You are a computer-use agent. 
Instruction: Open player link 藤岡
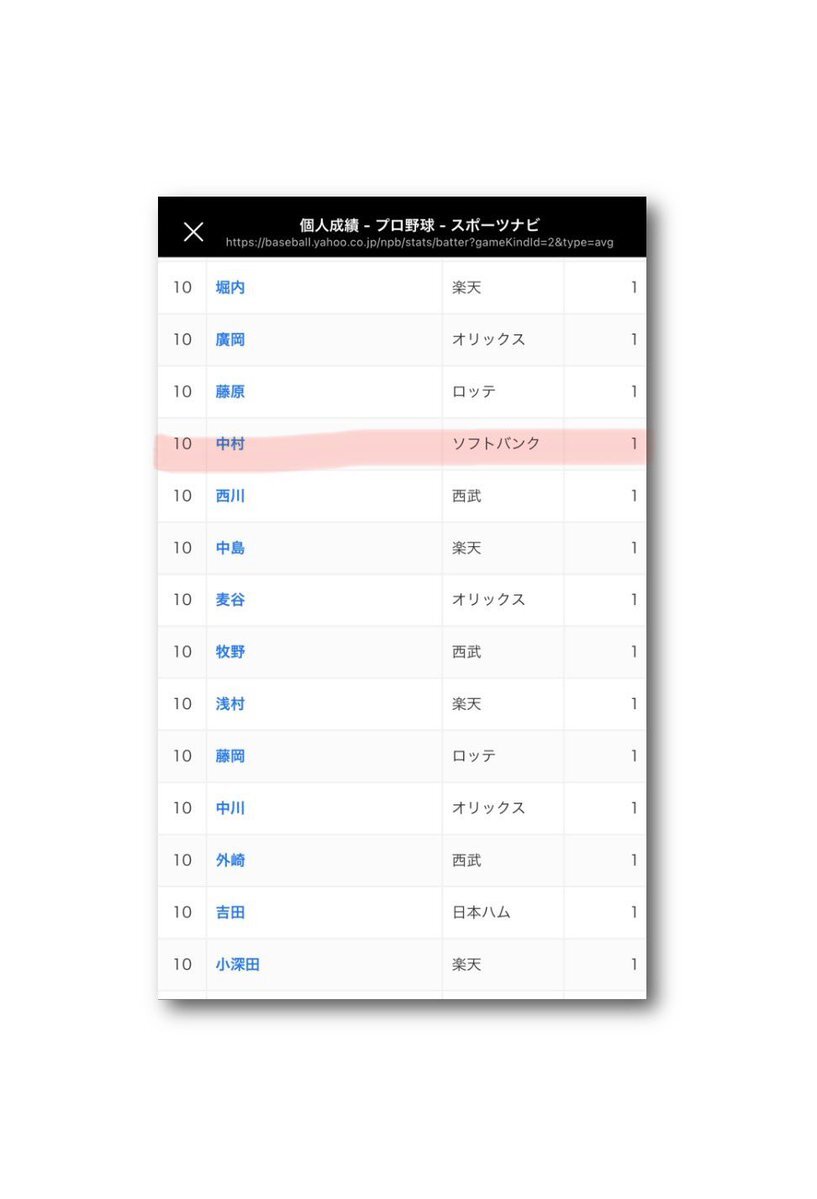(x=230, y=755)
